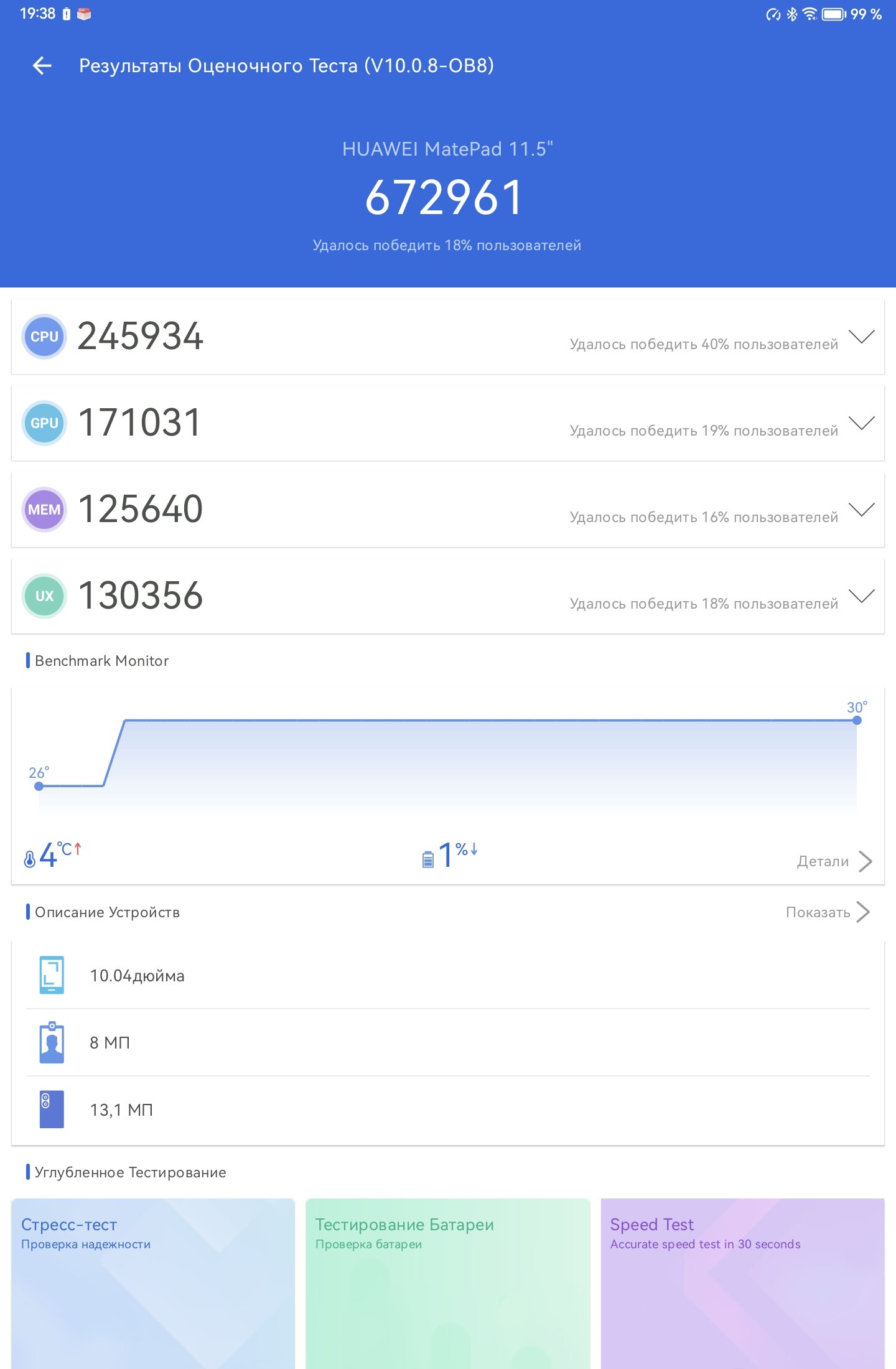Screen dimensions: 896x1369
Task: Tap the battery status bar icon
Action: 834,14
